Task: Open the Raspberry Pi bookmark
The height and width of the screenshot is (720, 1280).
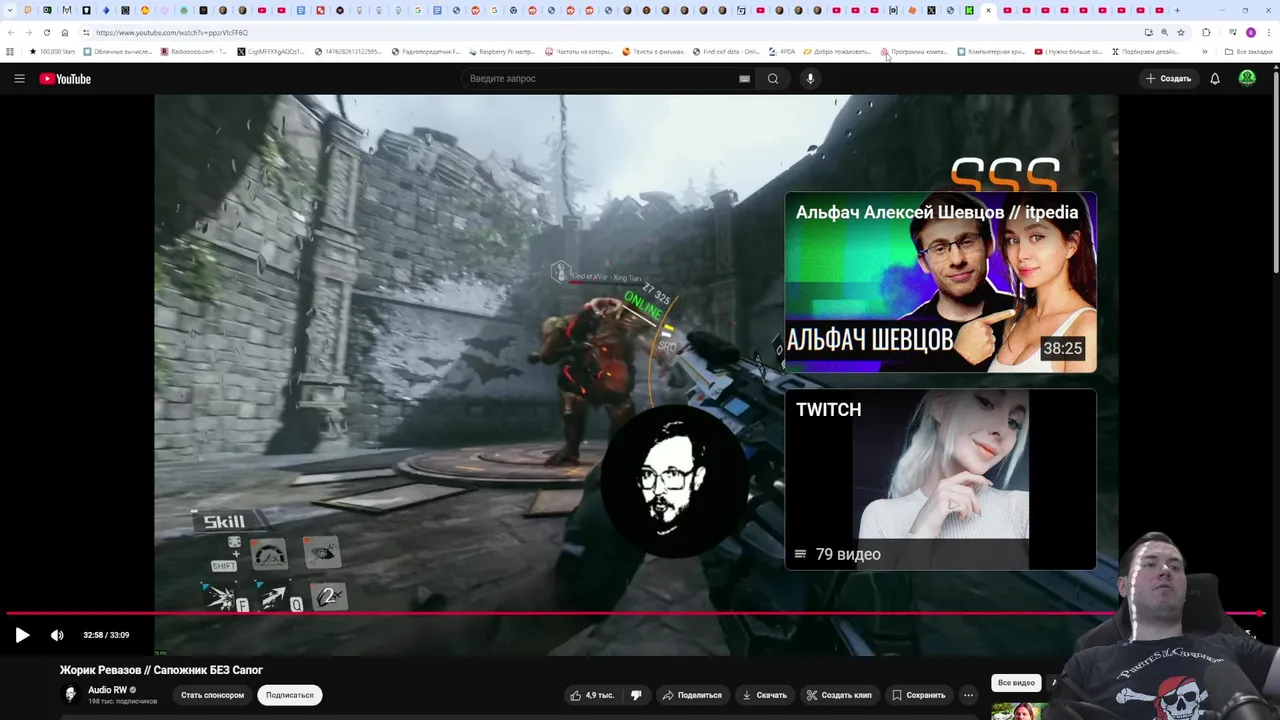Action: (x=502, y=51)
